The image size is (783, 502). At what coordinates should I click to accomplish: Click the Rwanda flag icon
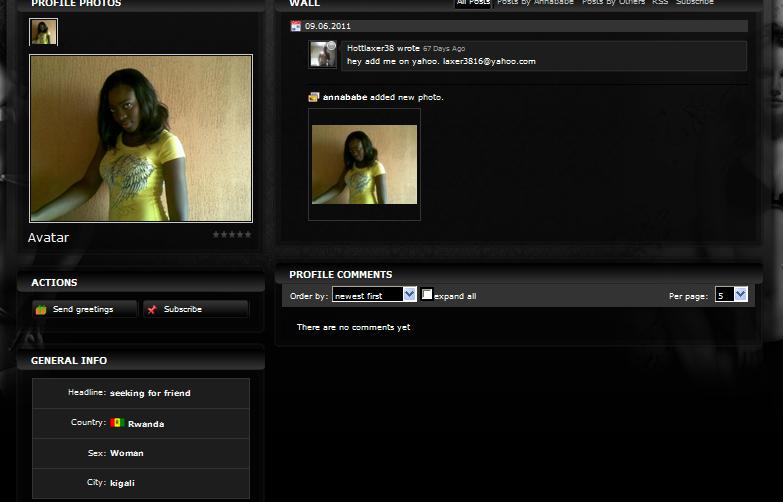[117, 423]
